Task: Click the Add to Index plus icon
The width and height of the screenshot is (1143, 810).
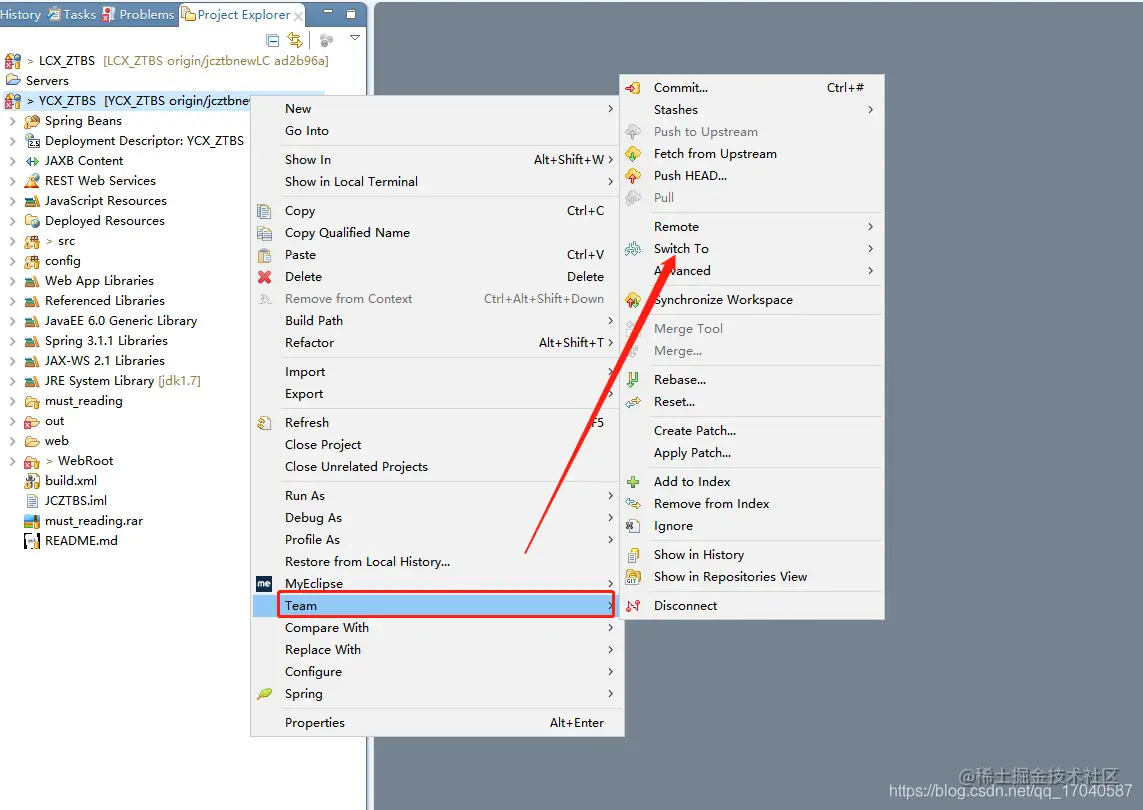Action: pos(633,482)
